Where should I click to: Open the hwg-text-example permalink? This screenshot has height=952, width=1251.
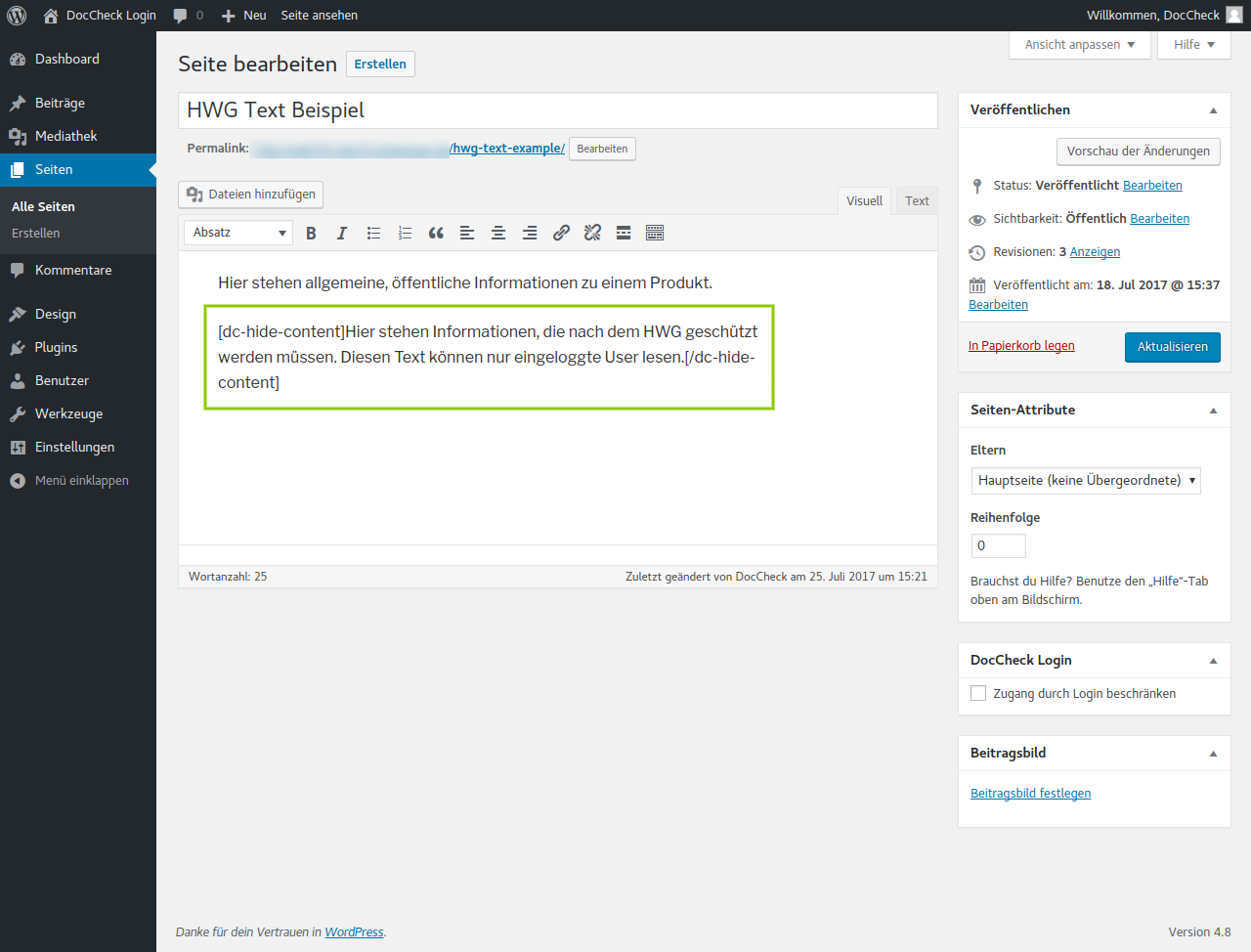[507, 149]
